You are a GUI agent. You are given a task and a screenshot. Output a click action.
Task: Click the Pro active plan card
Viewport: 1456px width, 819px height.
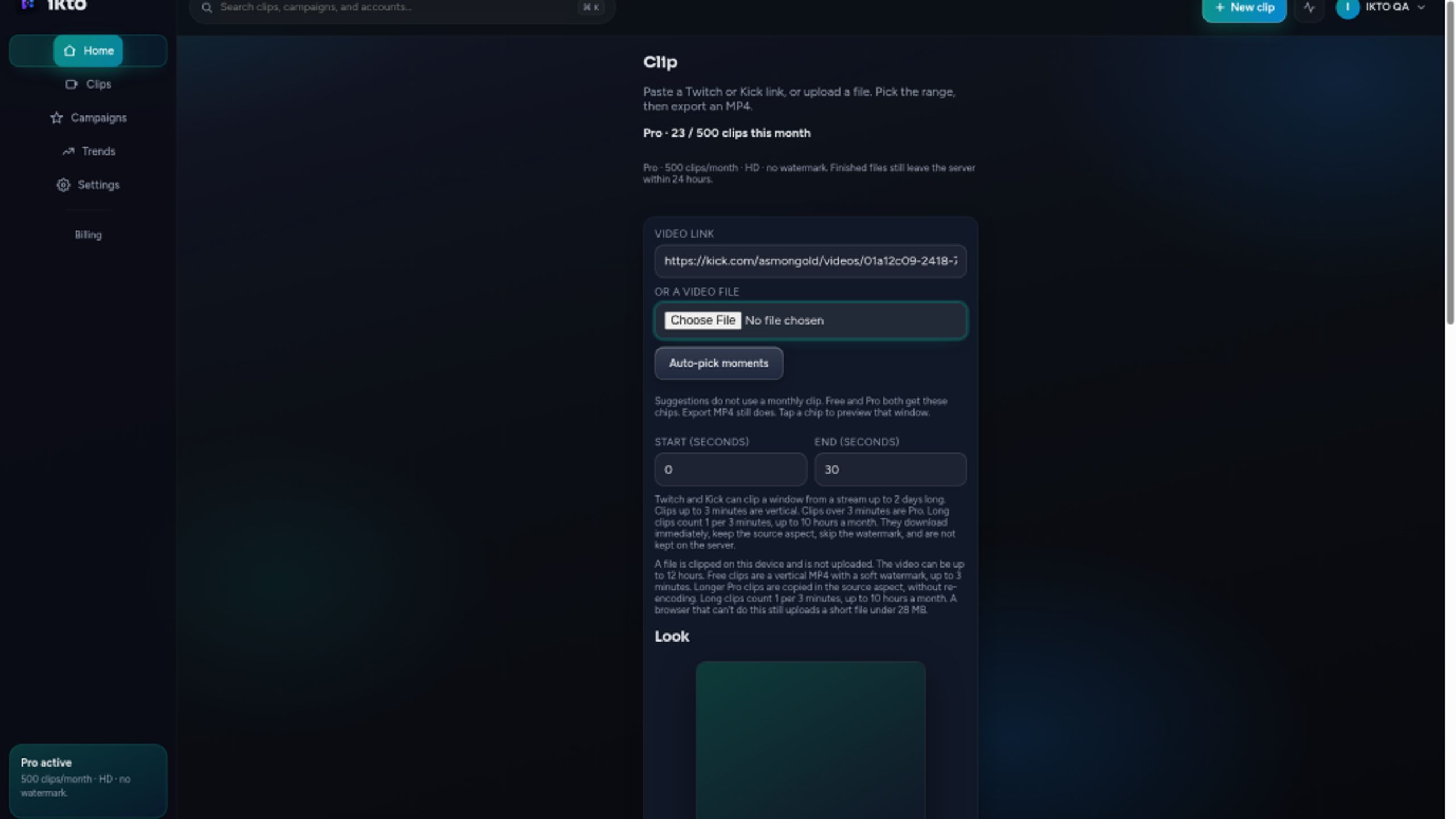pyautogui.click(x=88, y=780)
